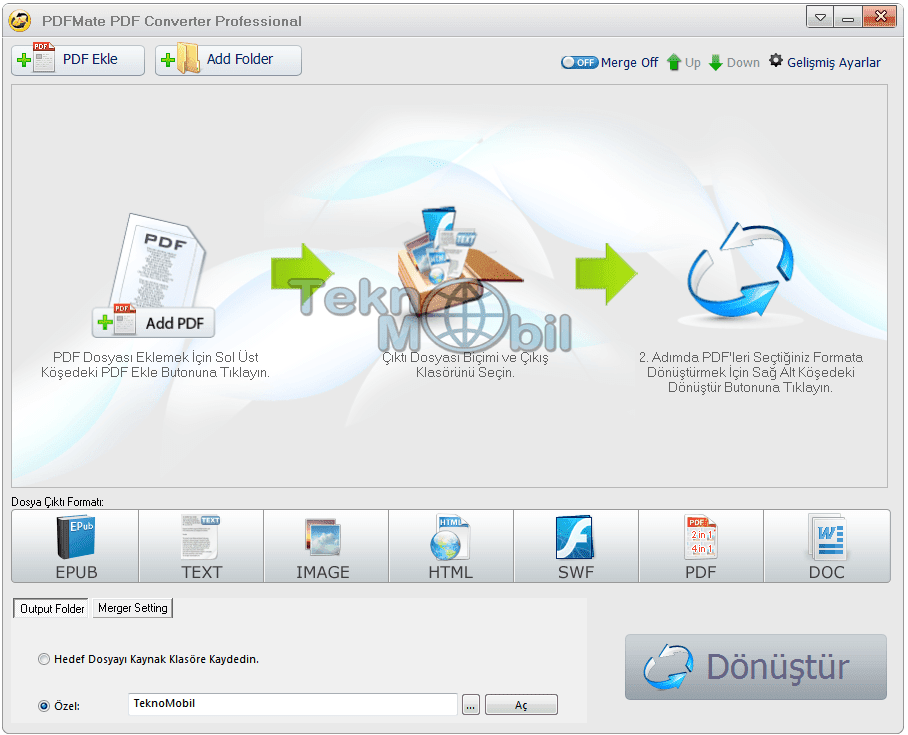Click the Aç button
908x735 pixels.
click(x=521, y=705)
